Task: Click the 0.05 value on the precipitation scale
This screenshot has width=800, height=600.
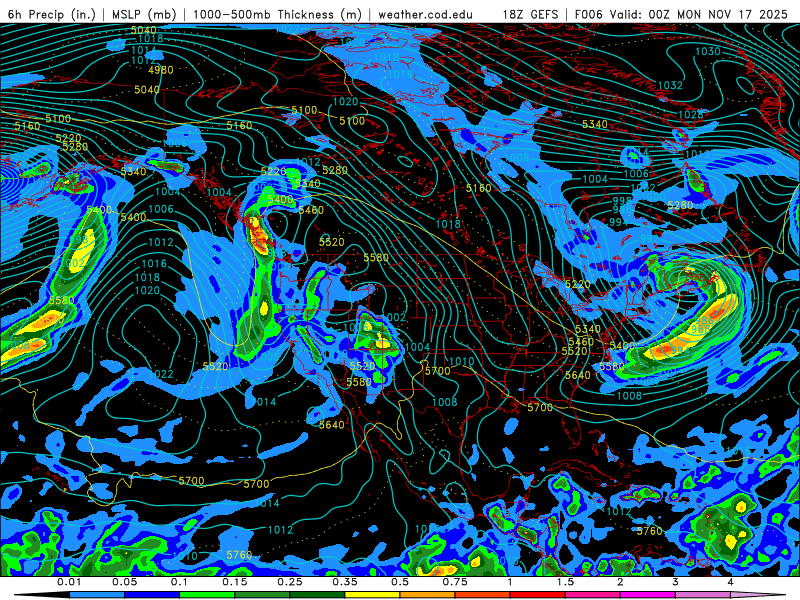Action: 124,582
